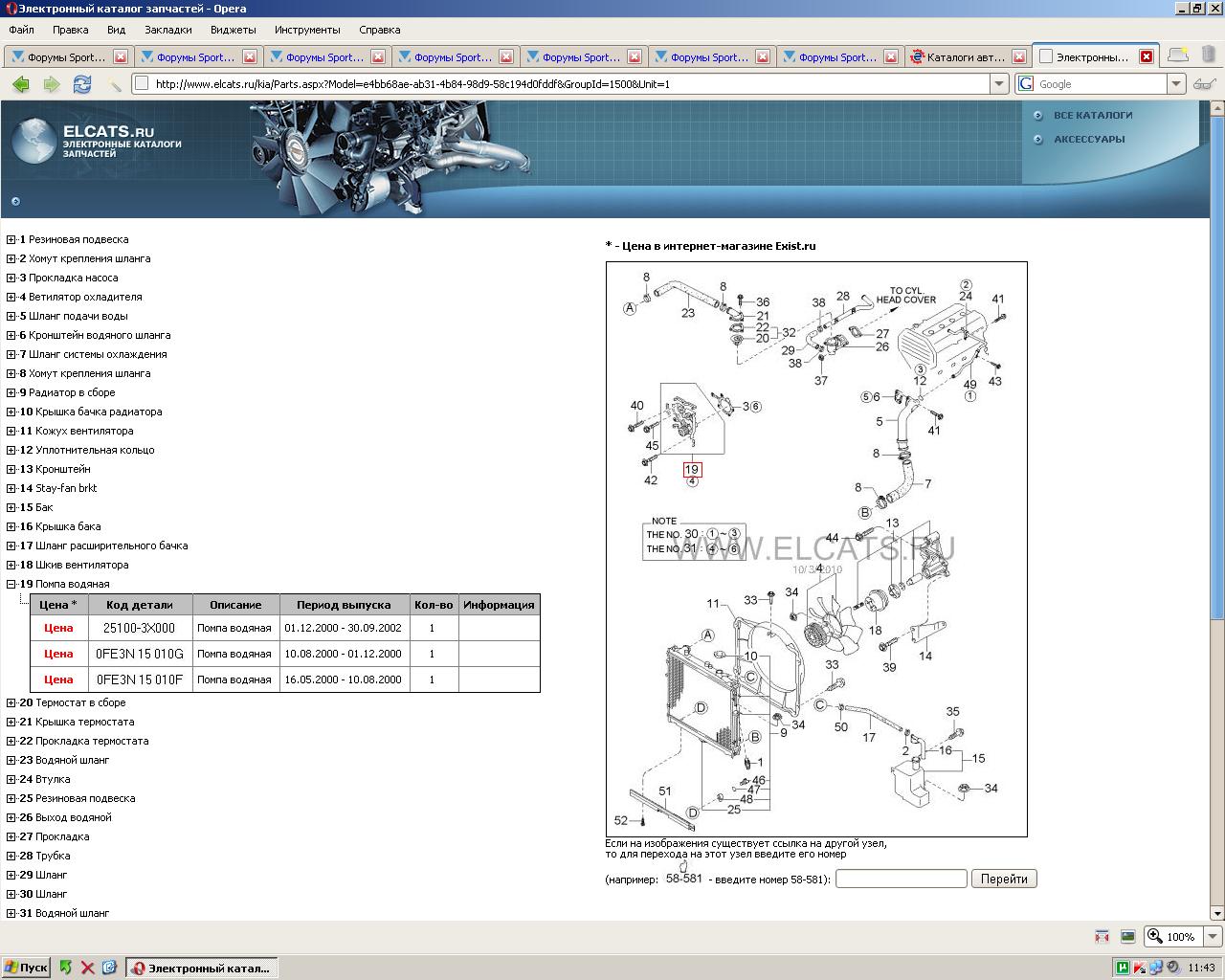Expand item 20 Термостат в сборе
The height and width of the screenshot is (980, 1225).
point(11,702)
